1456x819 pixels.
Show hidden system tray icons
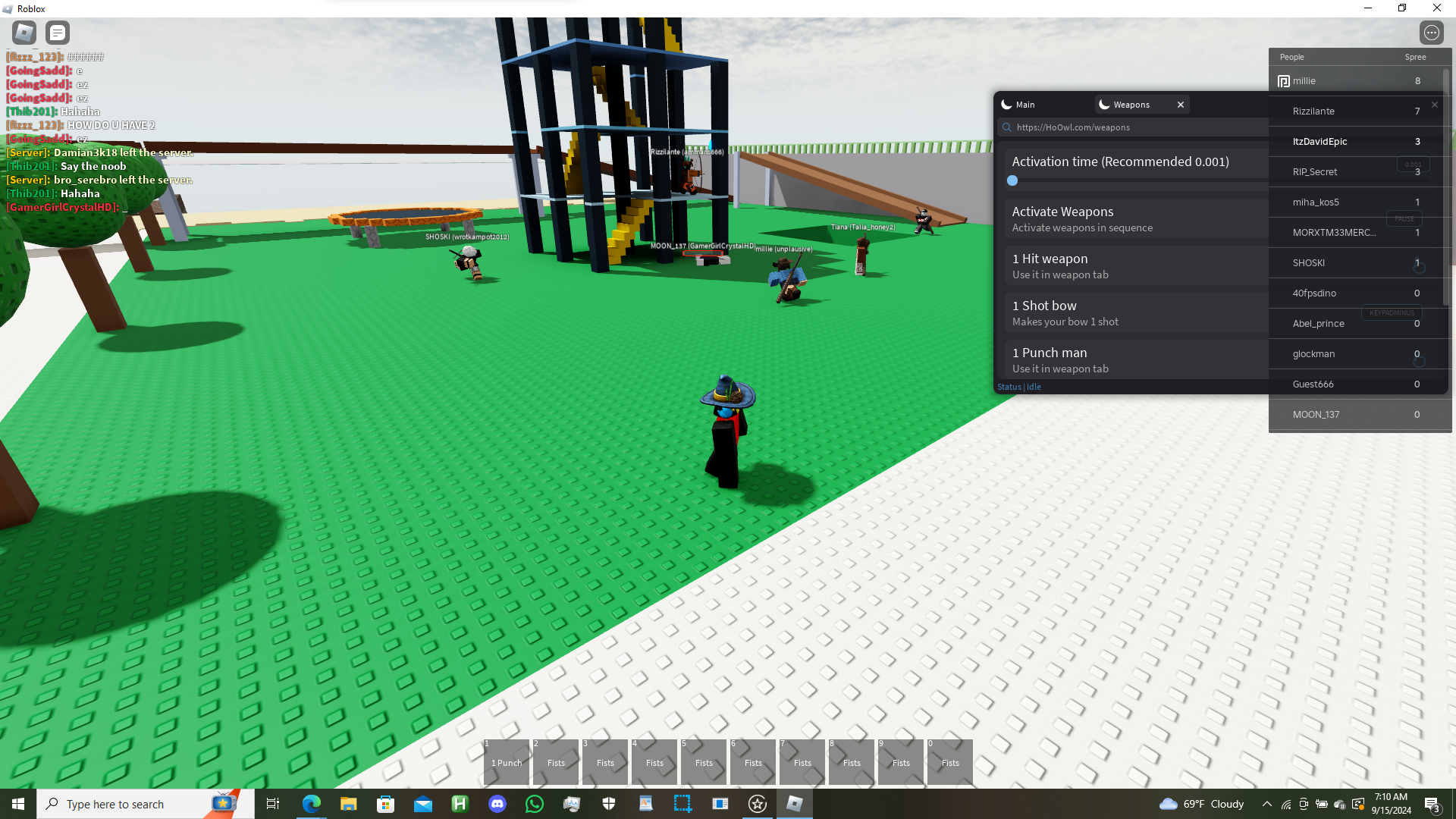tap(1267, 804)
